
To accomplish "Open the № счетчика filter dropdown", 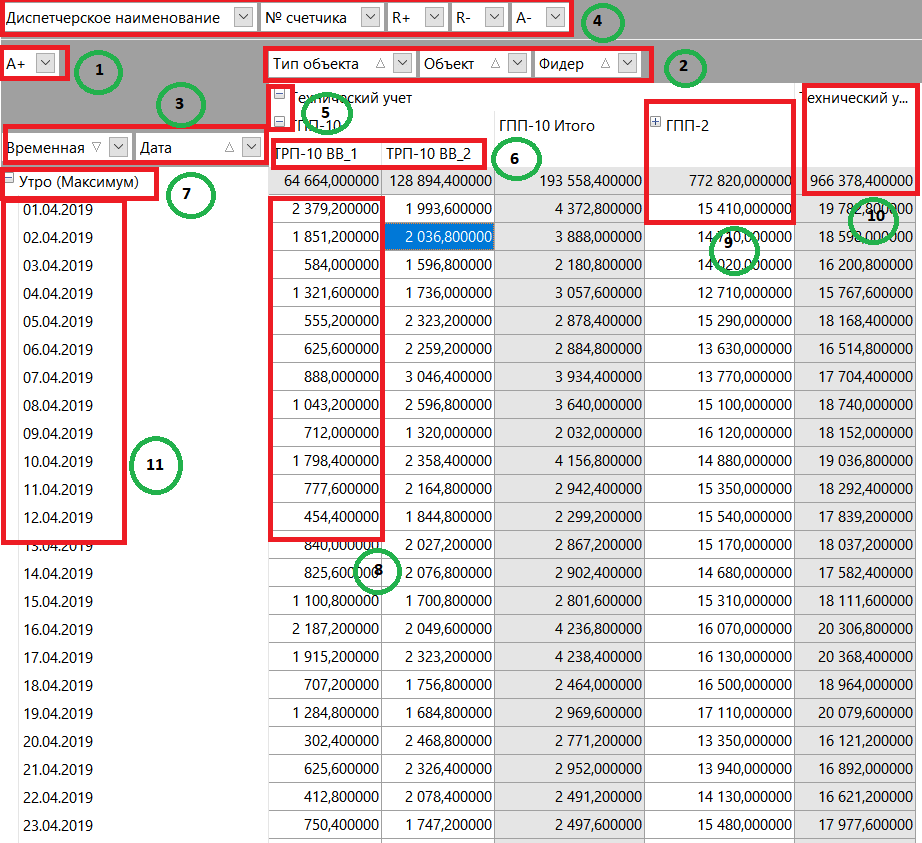I will (x=369, y=18).
